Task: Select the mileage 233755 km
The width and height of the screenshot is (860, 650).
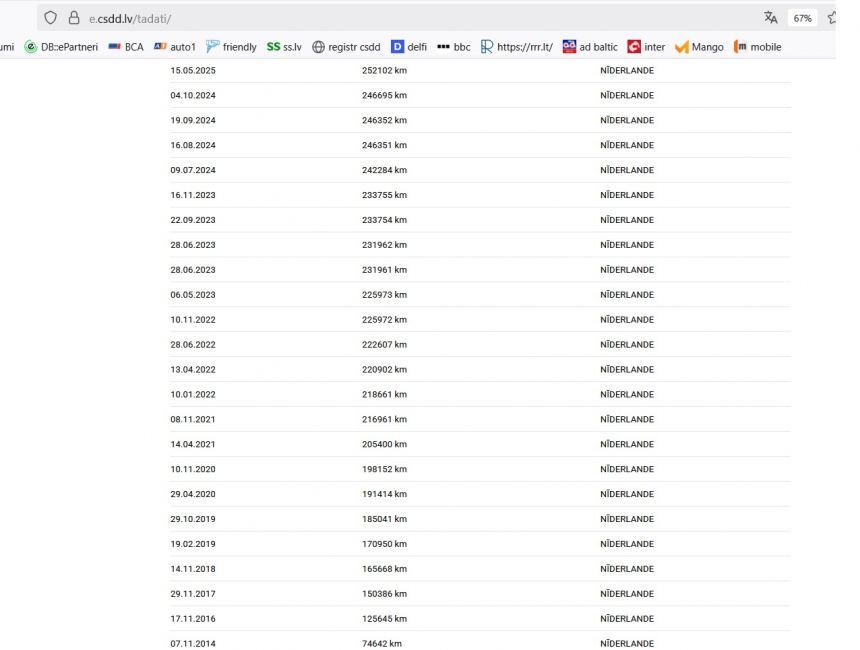Action: pos(384,195)
